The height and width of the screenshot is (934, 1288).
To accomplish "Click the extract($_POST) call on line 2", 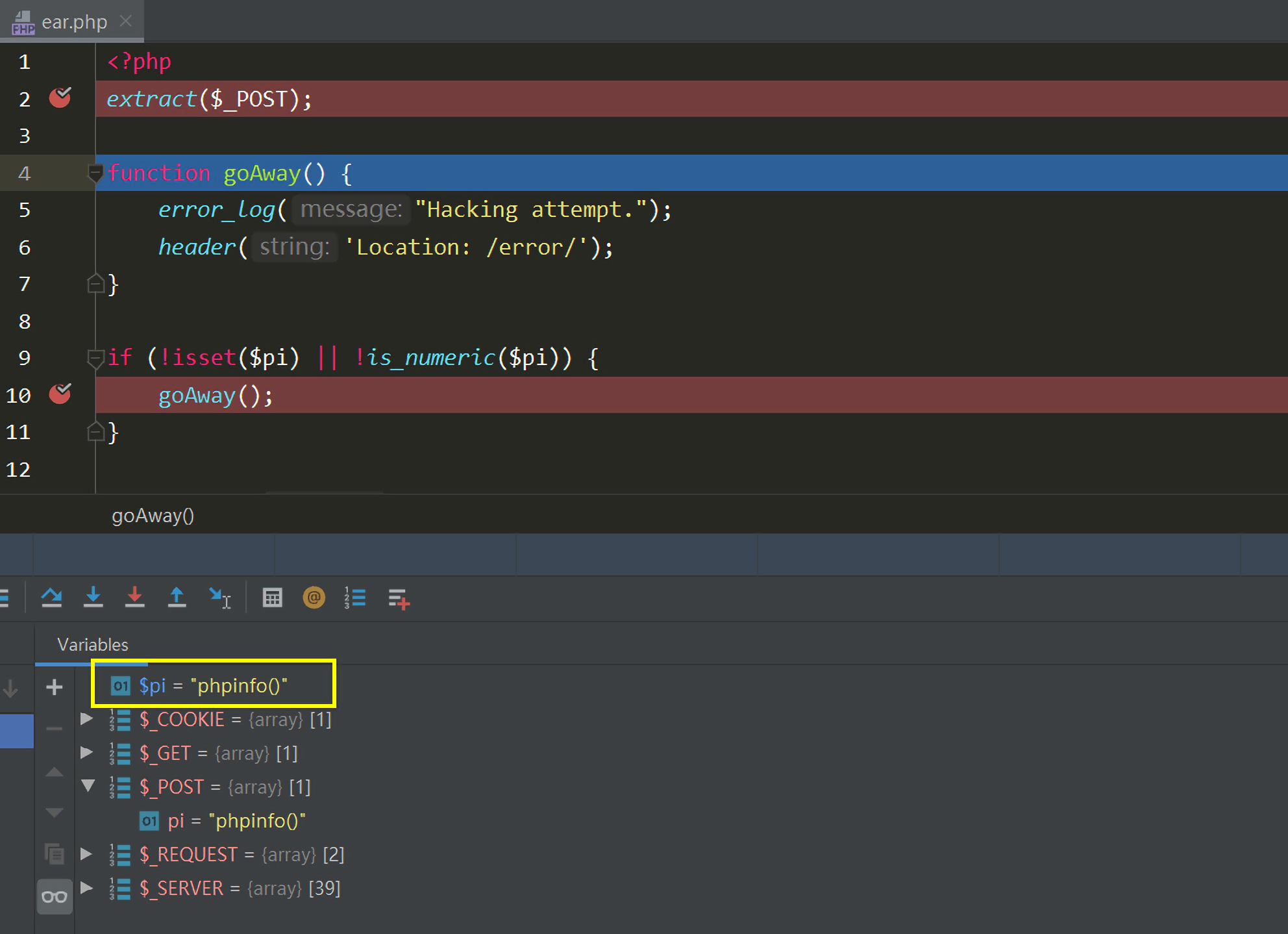I will (x=209, y=99).
